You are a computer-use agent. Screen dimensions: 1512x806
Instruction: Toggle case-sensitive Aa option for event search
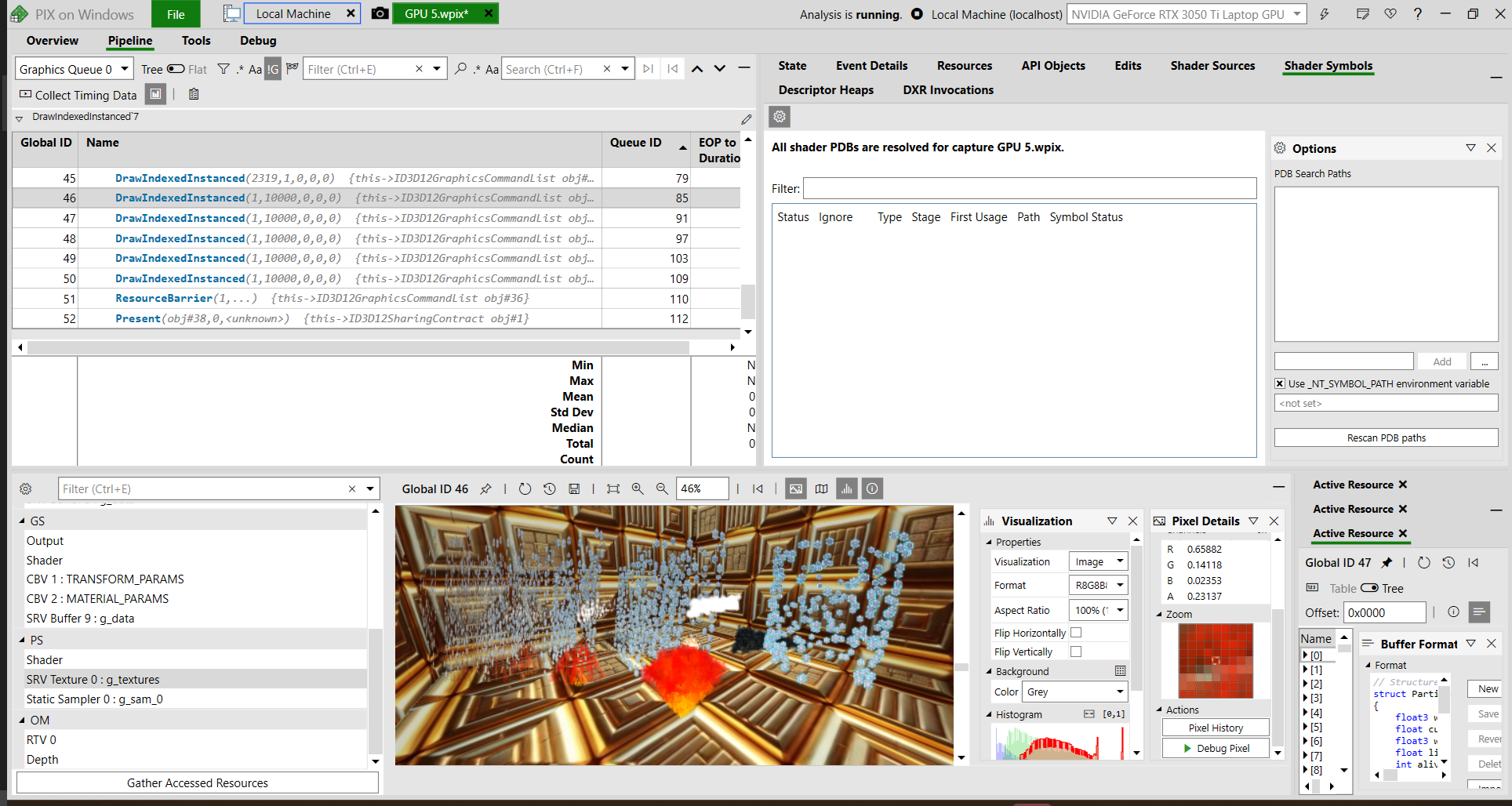point(492,69)
